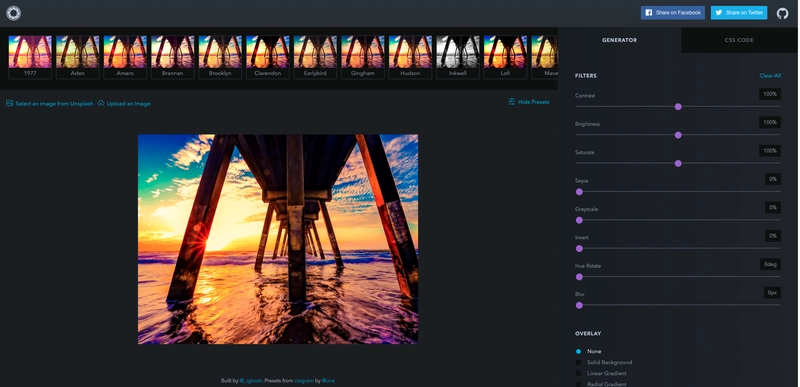The width and height of the screenshot is (800, 387).
Task: Click the Contrast slider handle
Action: tap(678, 107)
